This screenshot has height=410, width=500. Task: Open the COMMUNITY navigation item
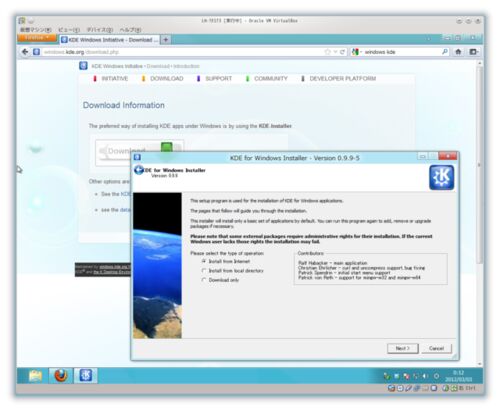coord(267,79)
